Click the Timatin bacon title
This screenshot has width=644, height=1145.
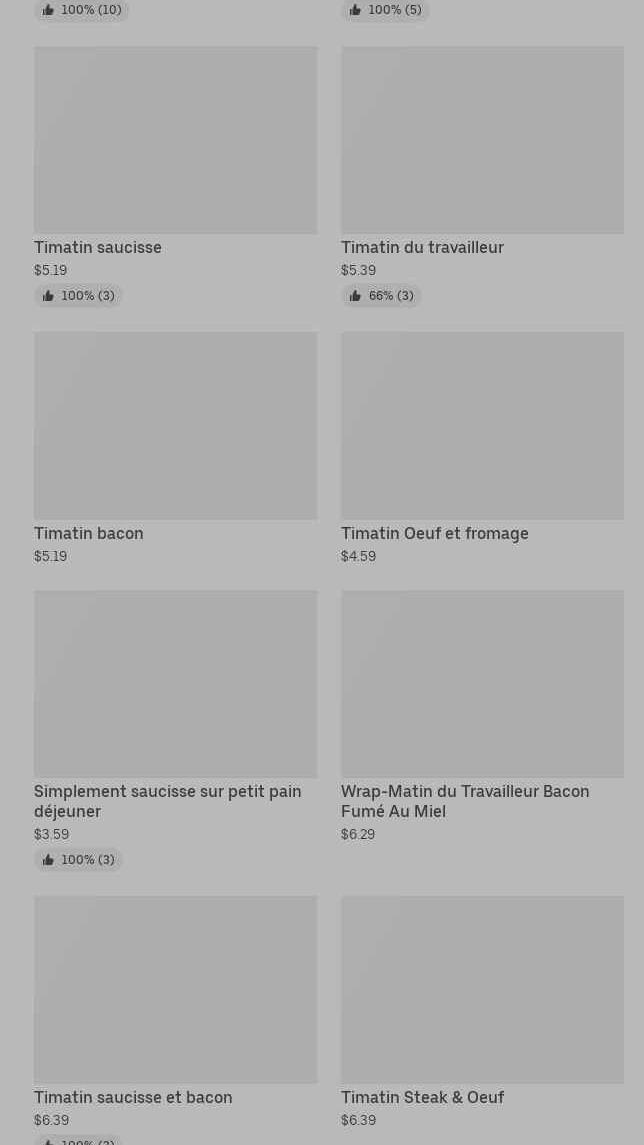(89, 533)
